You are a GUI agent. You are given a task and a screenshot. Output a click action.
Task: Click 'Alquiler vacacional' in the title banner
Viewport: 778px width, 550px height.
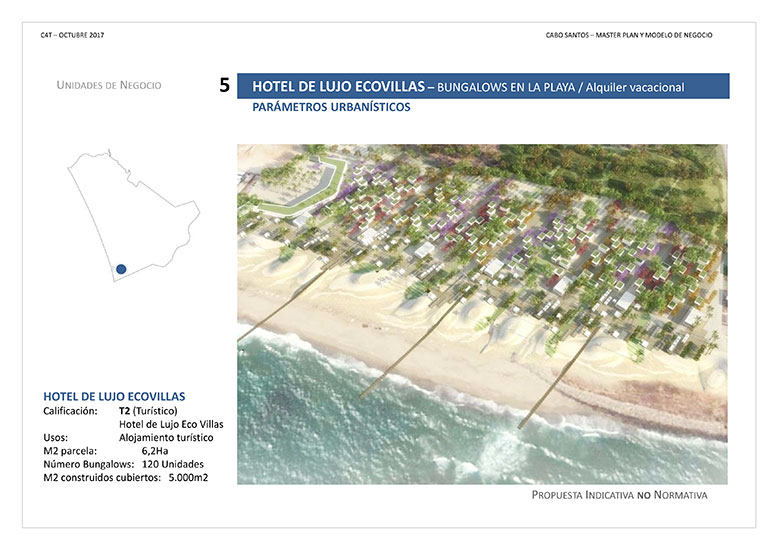point(636,87)
